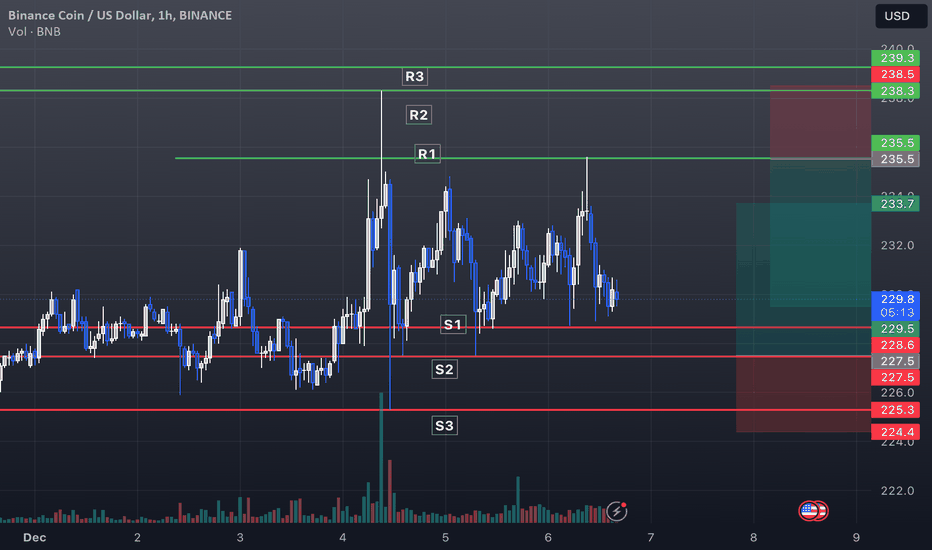This screenshot has width=932, height=550.
Task: Click the 233.7 green price tag
Action: pos(895,204)
